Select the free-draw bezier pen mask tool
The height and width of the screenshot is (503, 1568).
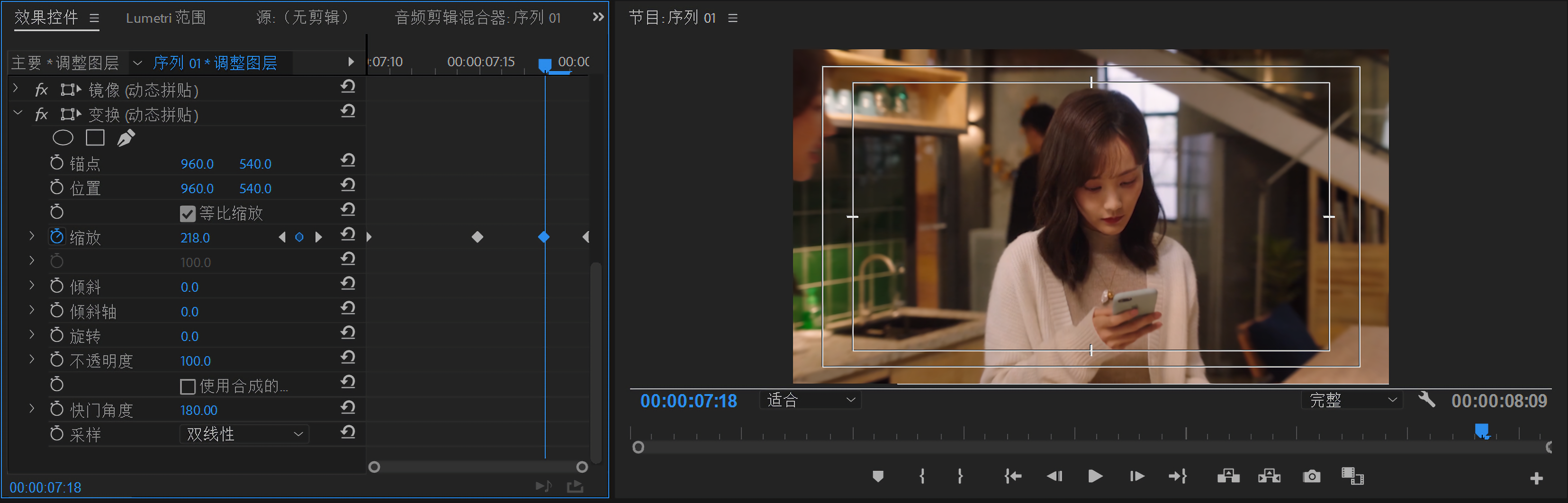[x=126, y=138]
